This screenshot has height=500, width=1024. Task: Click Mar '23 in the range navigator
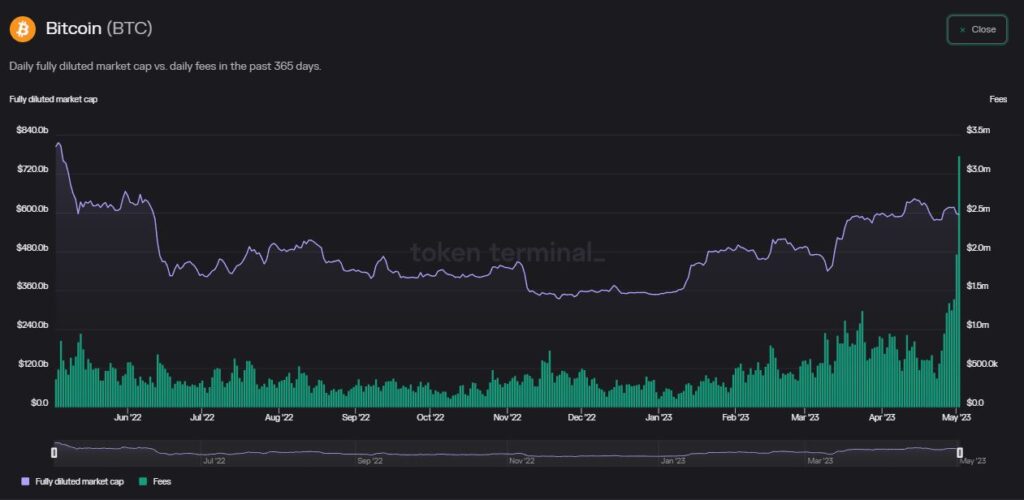pos(820,461)
